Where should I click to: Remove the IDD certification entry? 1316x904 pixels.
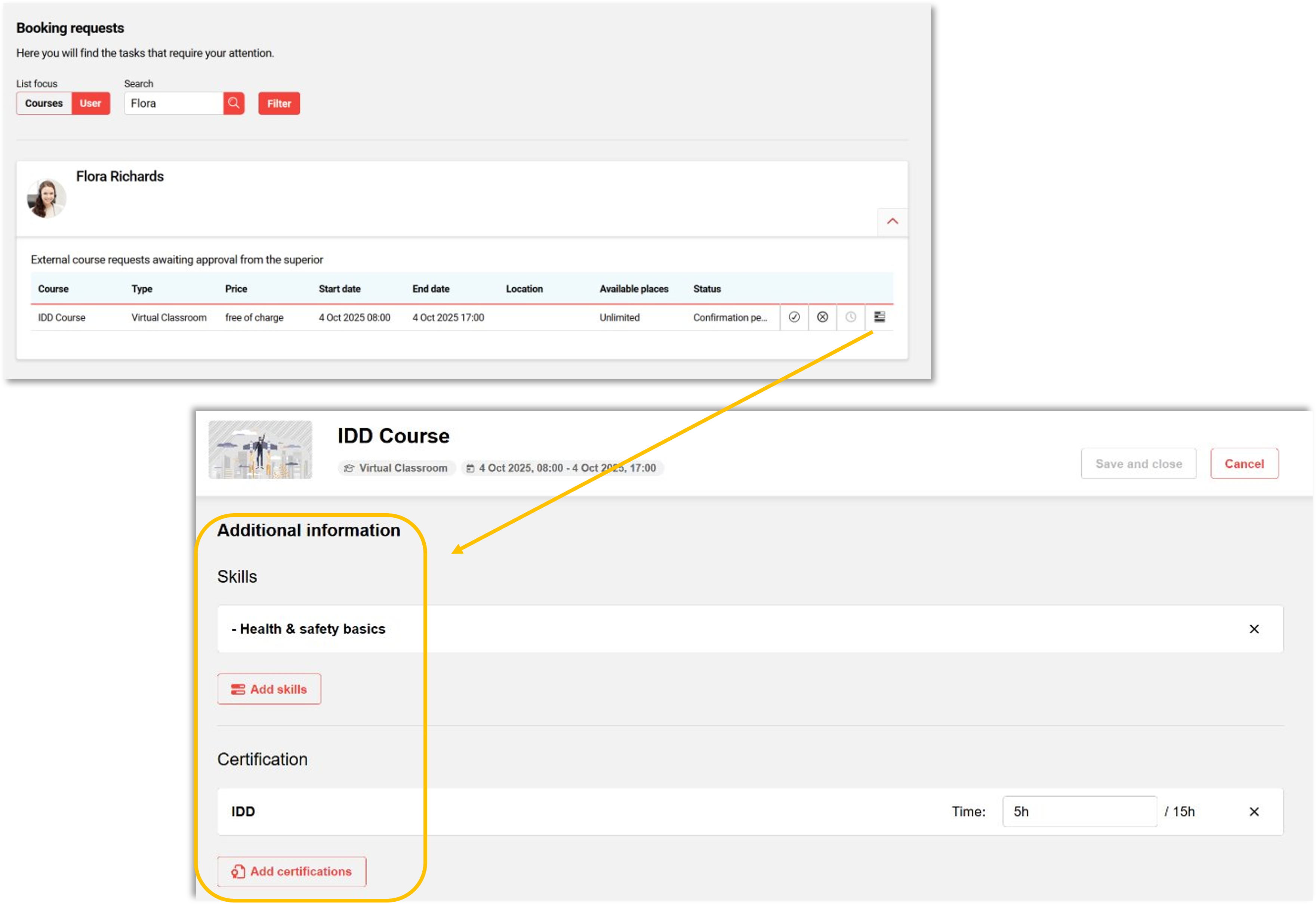click(x=1254, y=812)
